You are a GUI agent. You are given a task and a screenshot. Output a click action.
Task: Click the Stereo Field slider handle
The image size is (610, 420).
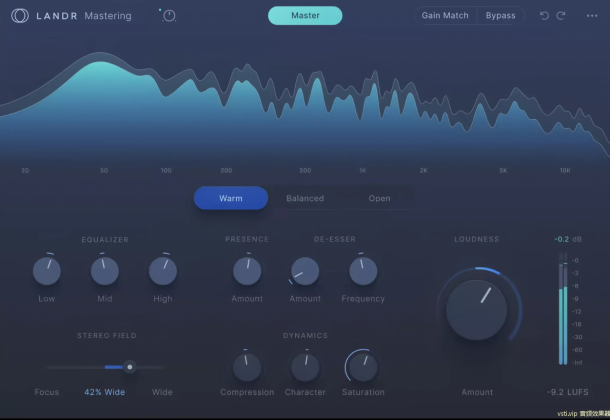pyautogui.click(x=130, y=367)
